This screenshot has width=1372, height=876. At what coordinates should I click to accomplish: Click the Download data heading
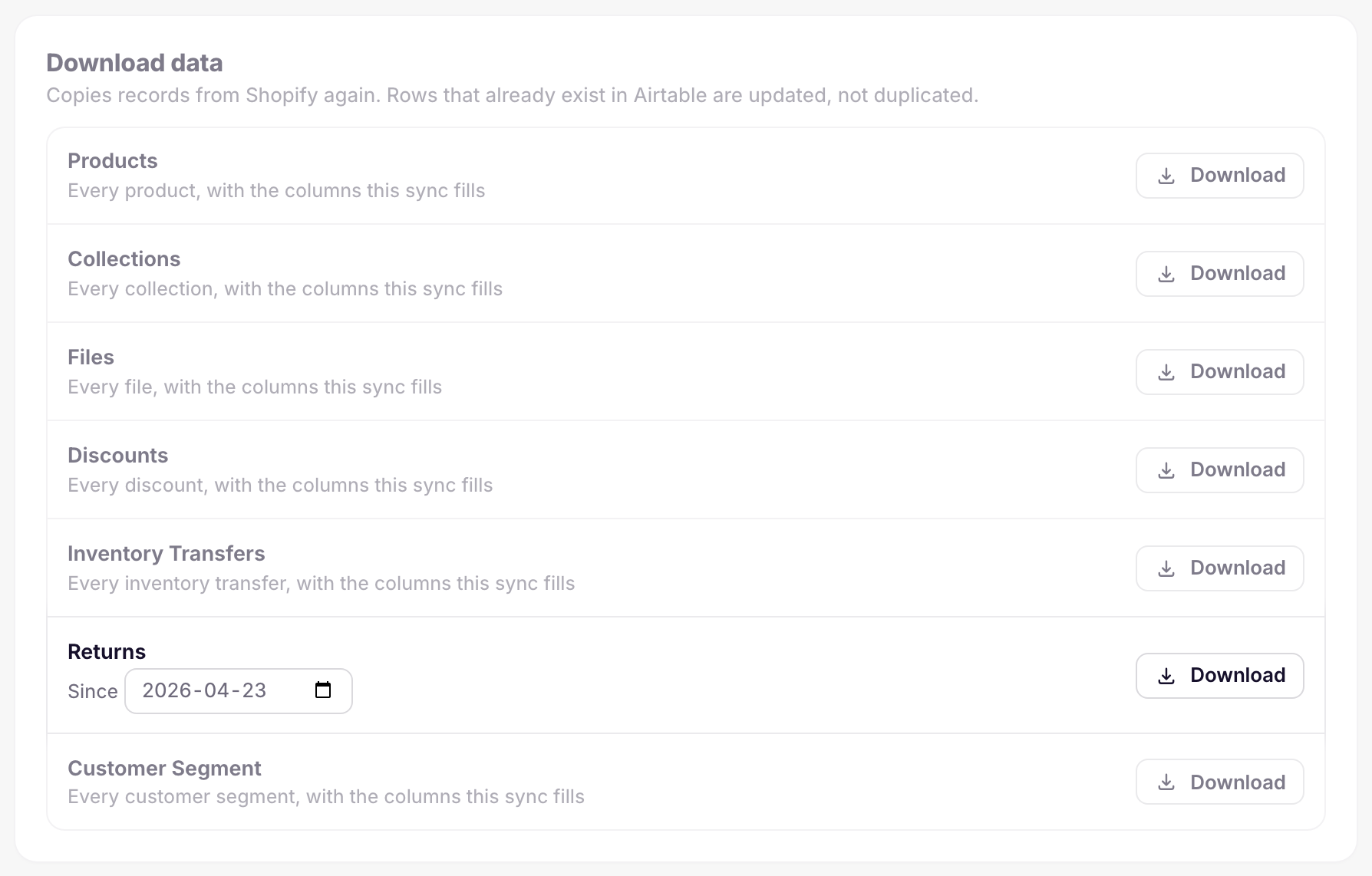pyautogui.click(x=134, y=63)
